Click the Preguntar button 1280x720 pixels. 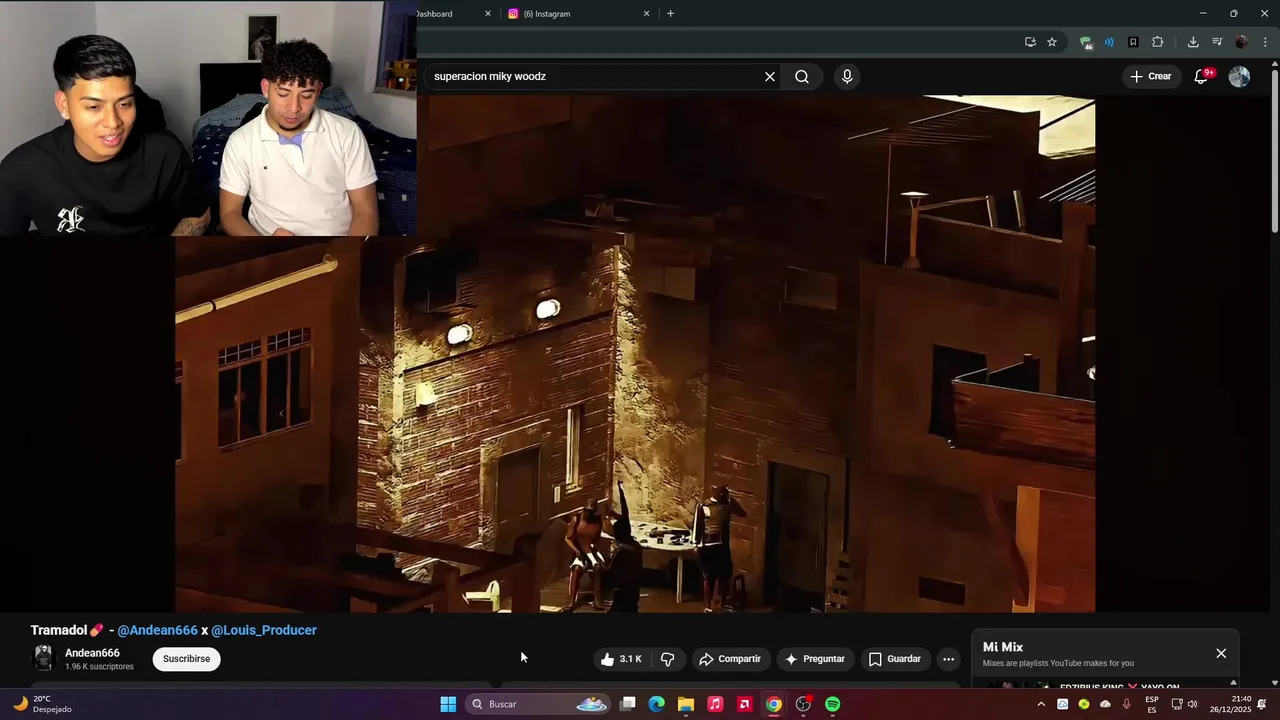pos(815,659)
